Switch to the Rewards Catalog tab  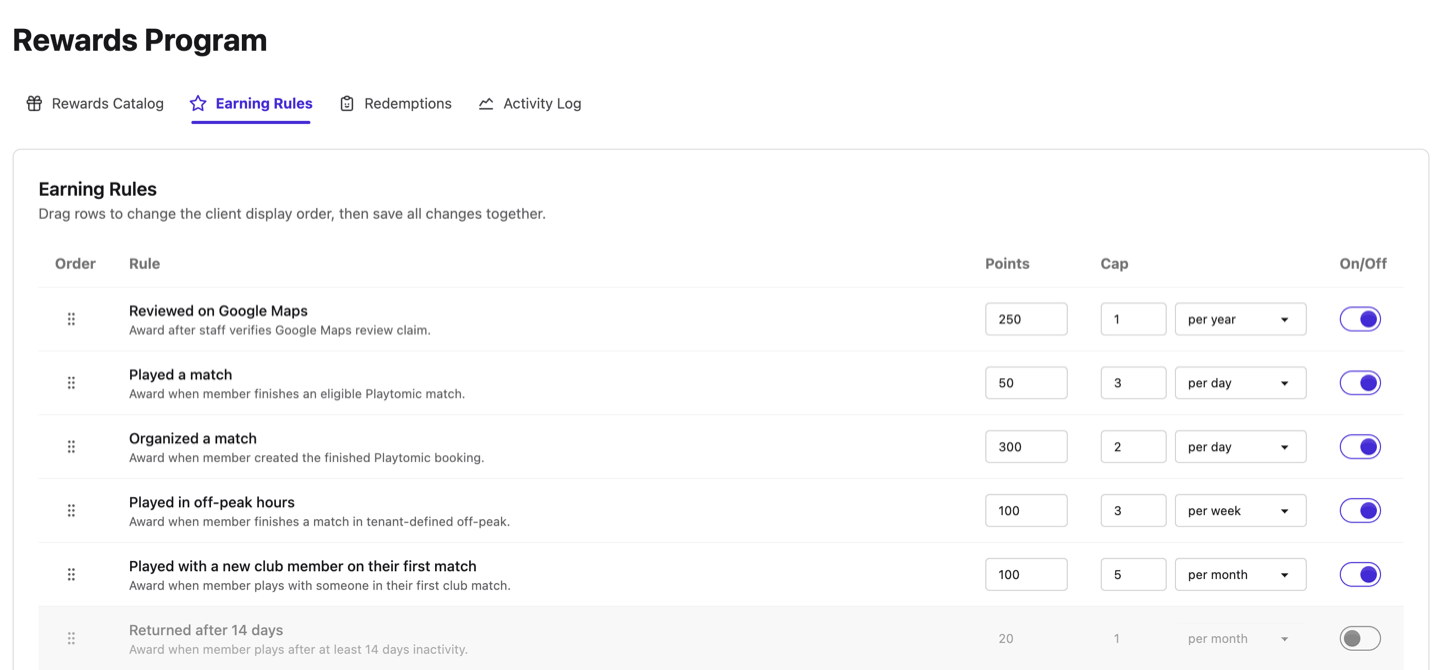click(95, 103)
